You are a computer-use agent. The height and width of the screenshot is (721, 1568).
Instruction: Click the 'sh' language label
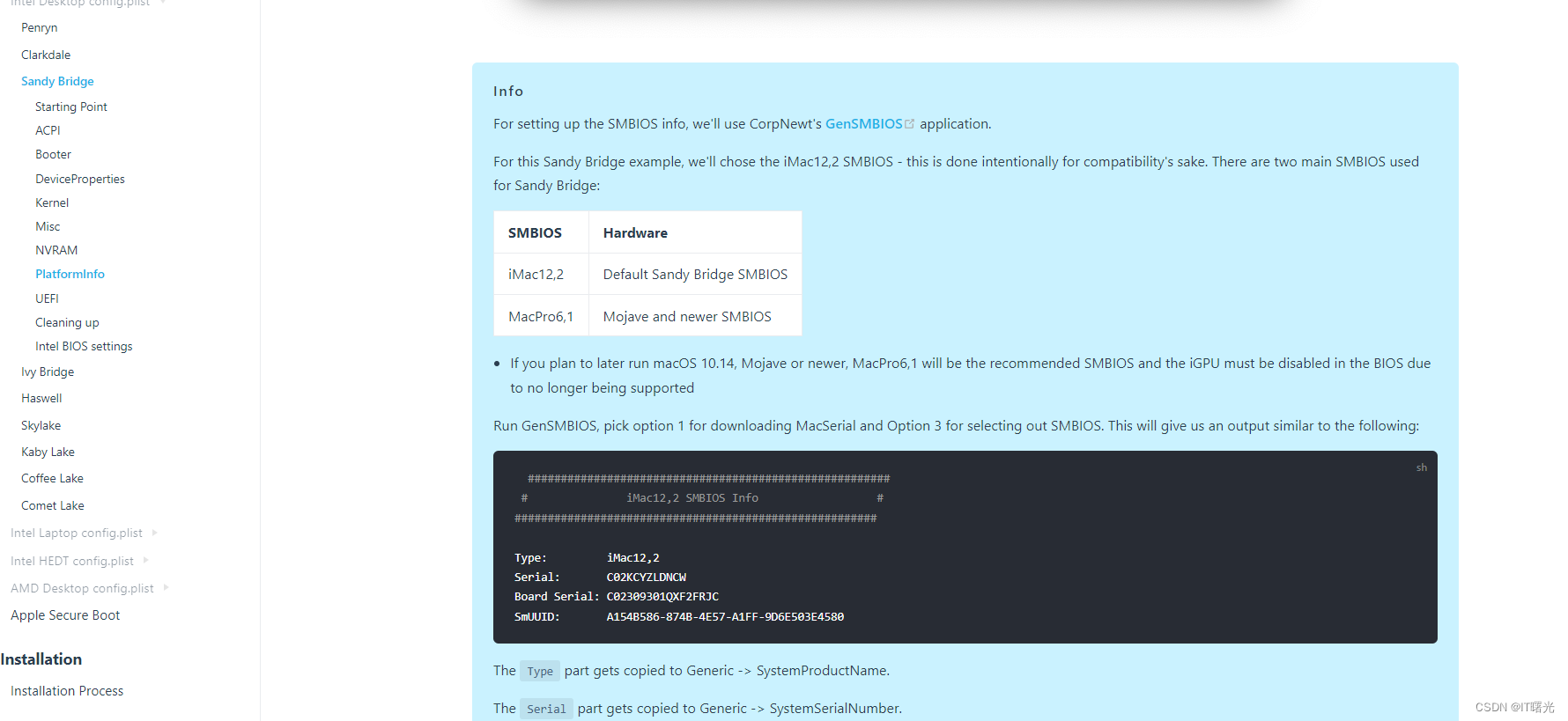pyautogui.click(x=1422, y=467)
